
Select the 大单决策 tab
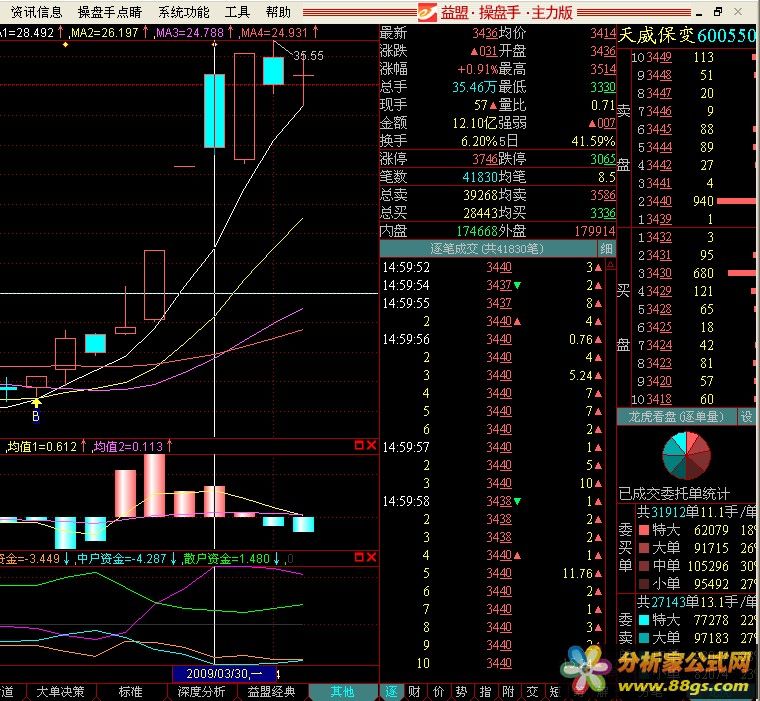pos(60,691)
